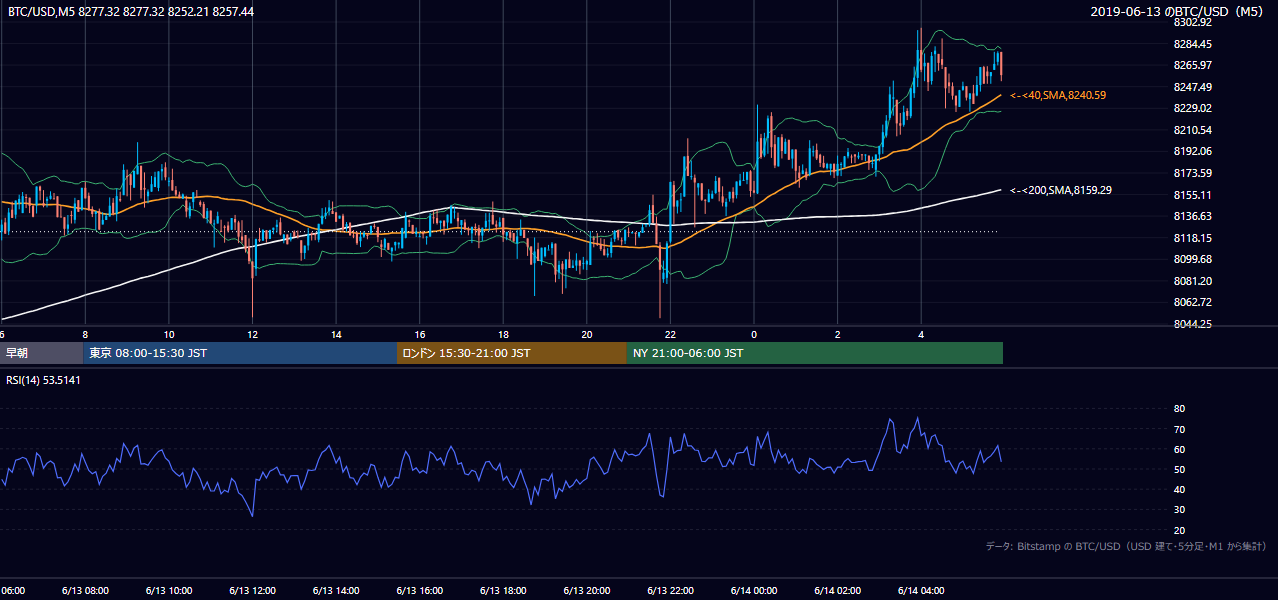The width and height of the screenshot is (1278, 600).
Task: Click the 6/14 02:00 bottom time label
Action: click(x=837, y=591)
